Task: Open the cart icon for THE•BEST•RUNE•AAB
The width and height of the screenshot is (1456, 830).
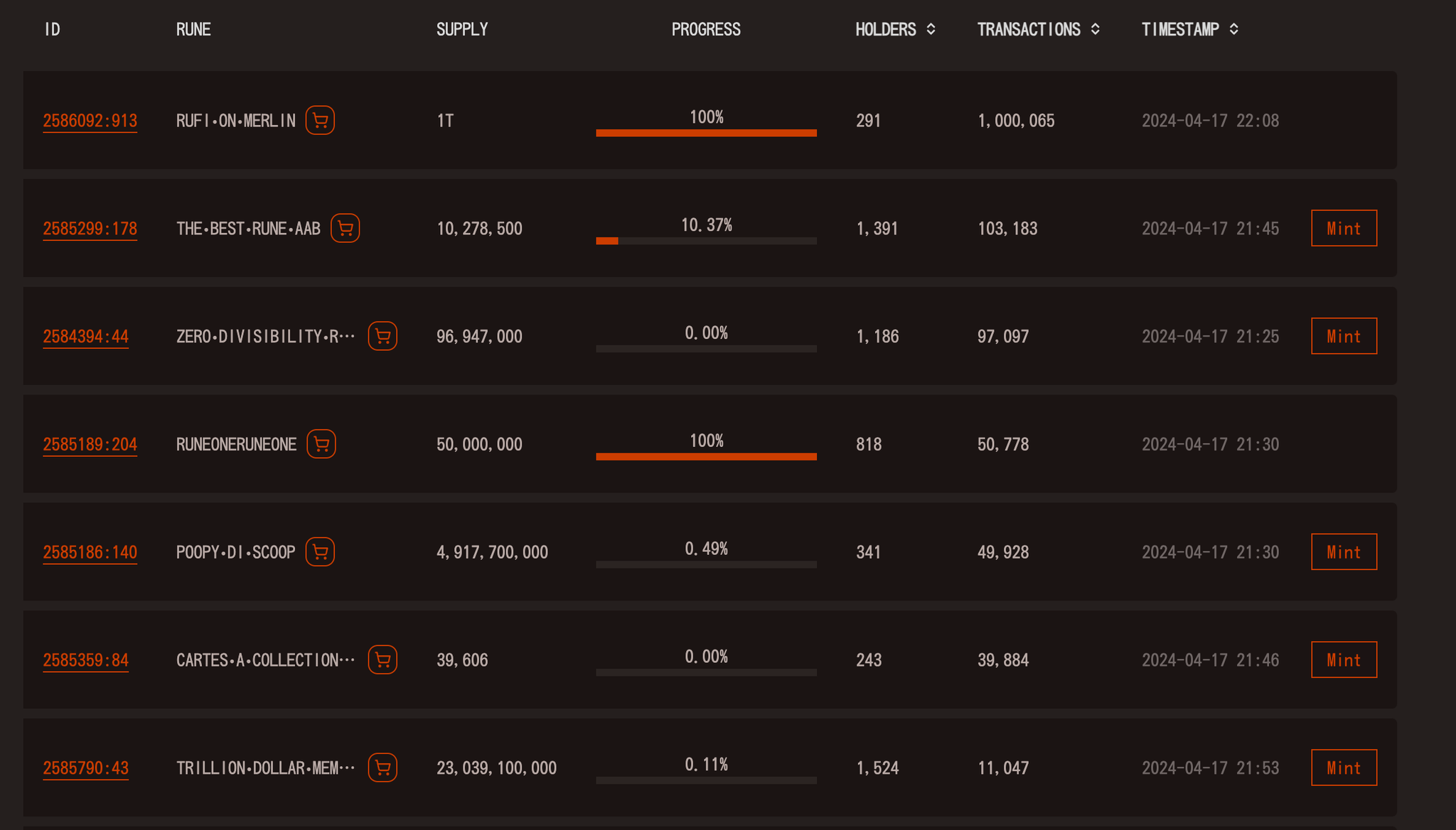Action: coord(345,228)
